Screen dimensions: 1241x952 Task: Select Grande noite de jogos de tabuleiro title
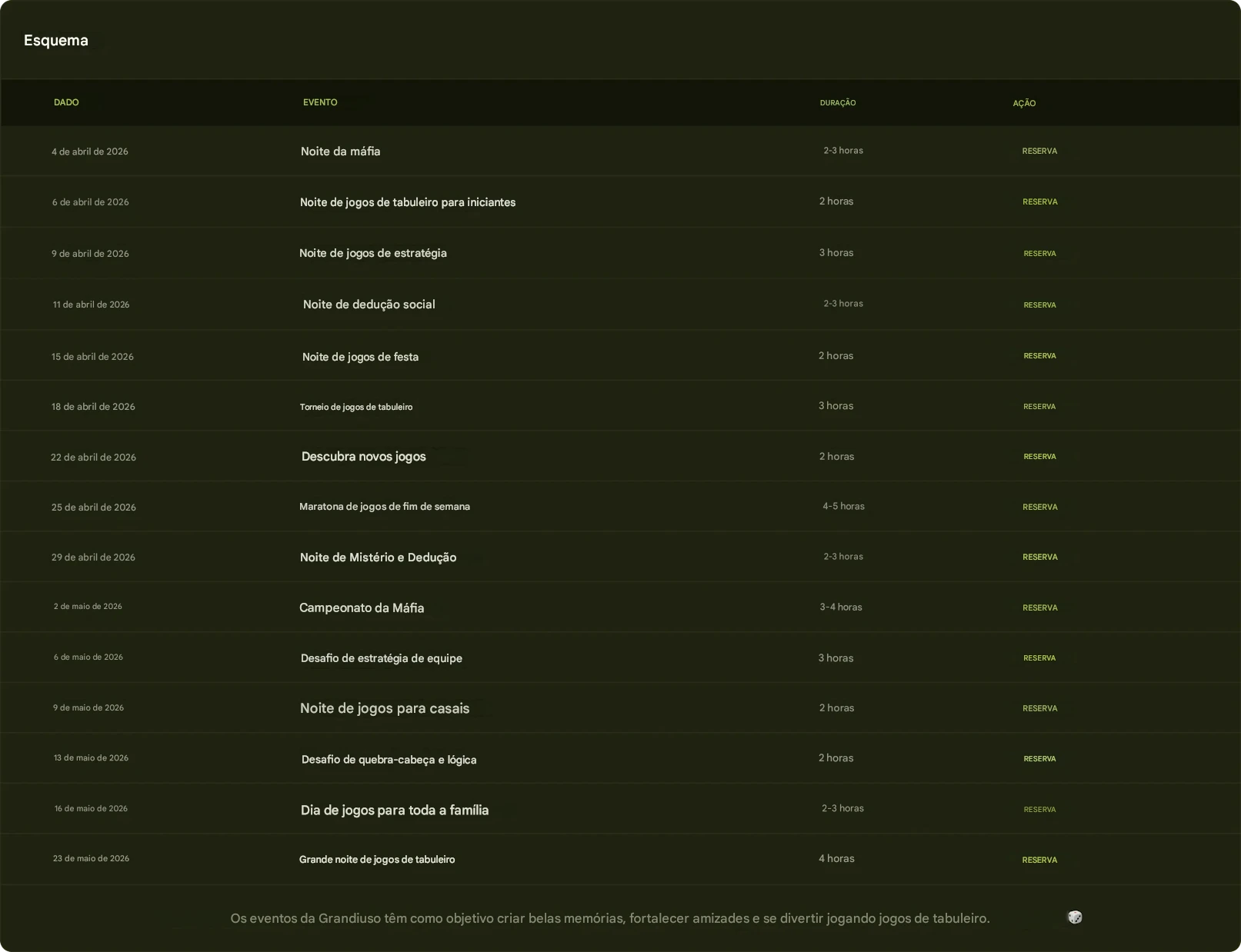377,860
